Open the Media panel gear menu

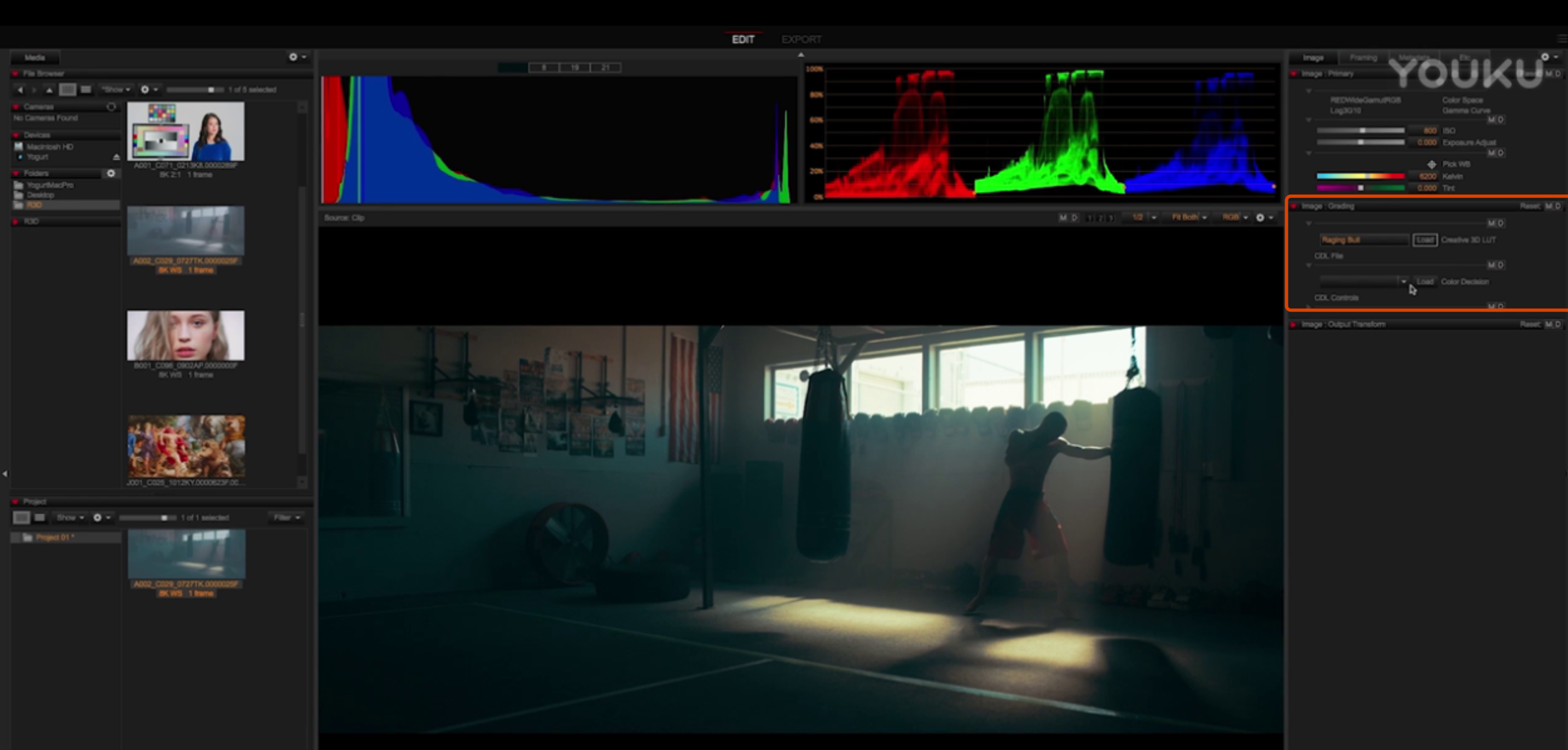[297, 57]
